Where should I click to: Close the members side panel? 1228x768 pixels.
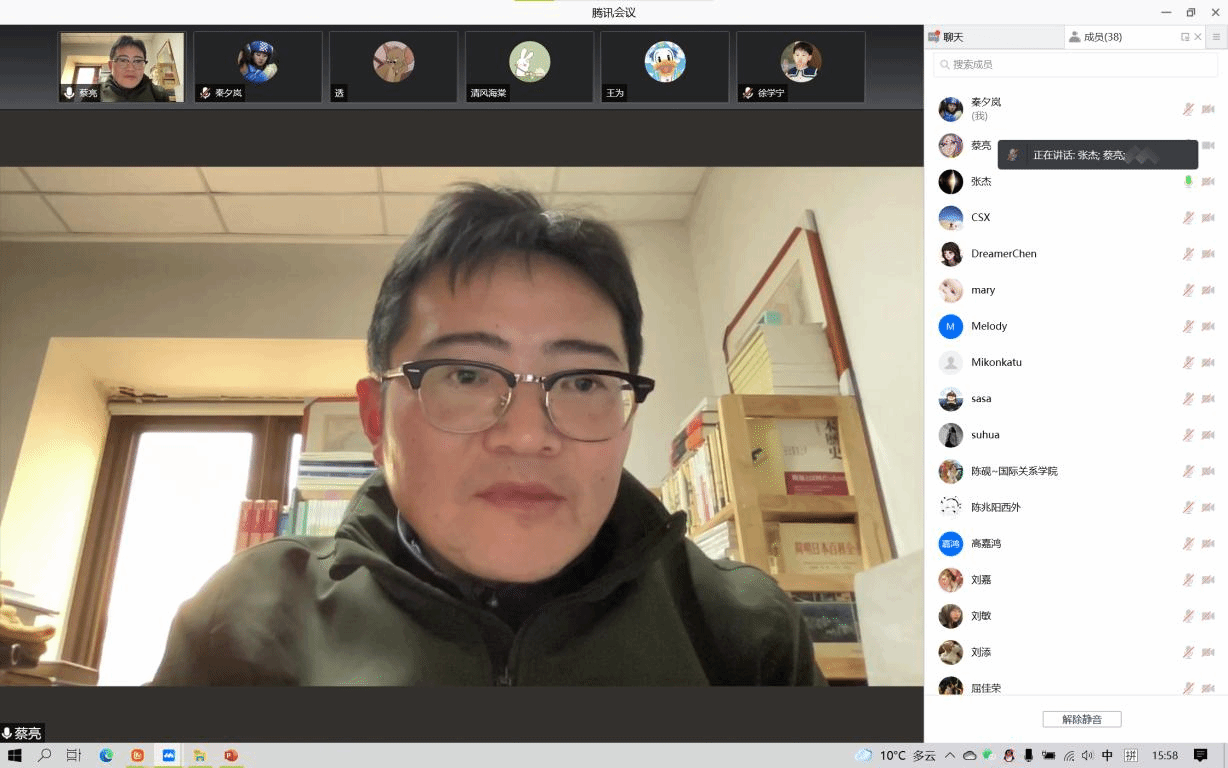click(x=1198, y=37)
